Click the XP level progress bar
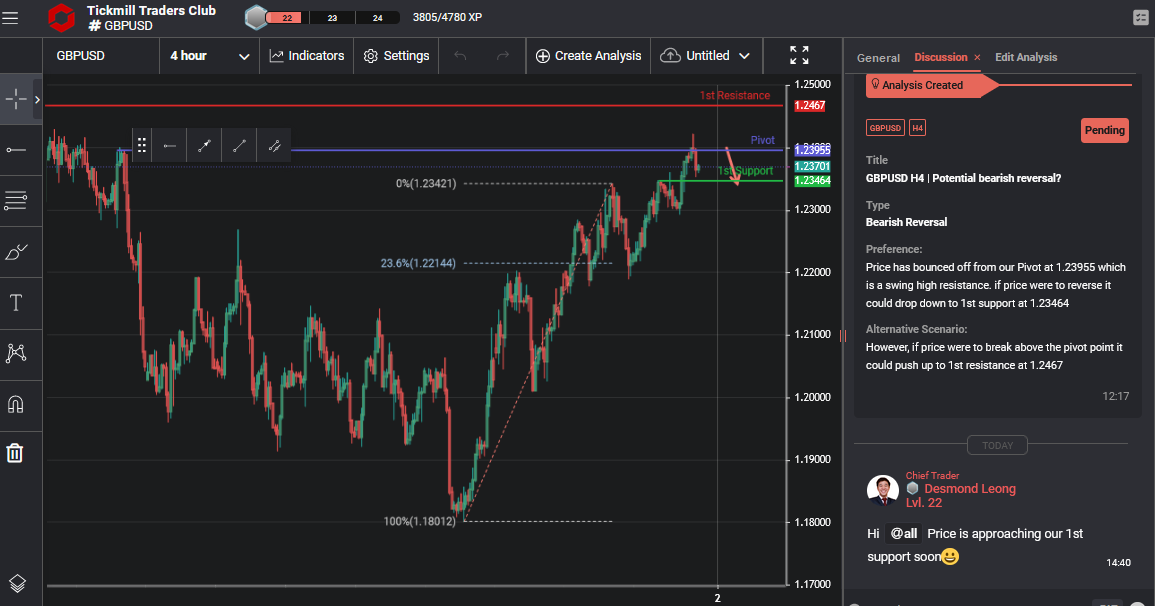 coord(331,18)
